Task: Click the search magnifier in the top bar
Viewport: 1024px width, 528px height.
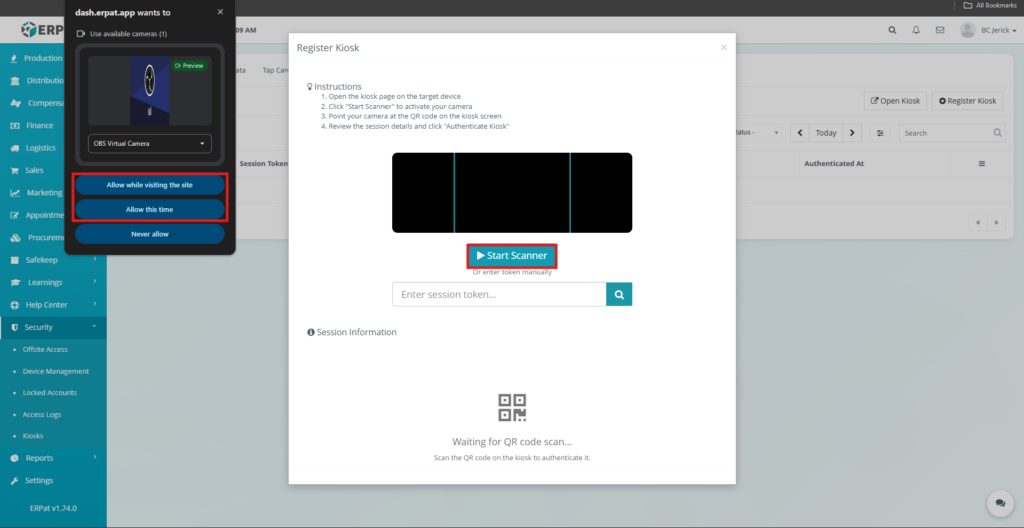Action: 892,30
